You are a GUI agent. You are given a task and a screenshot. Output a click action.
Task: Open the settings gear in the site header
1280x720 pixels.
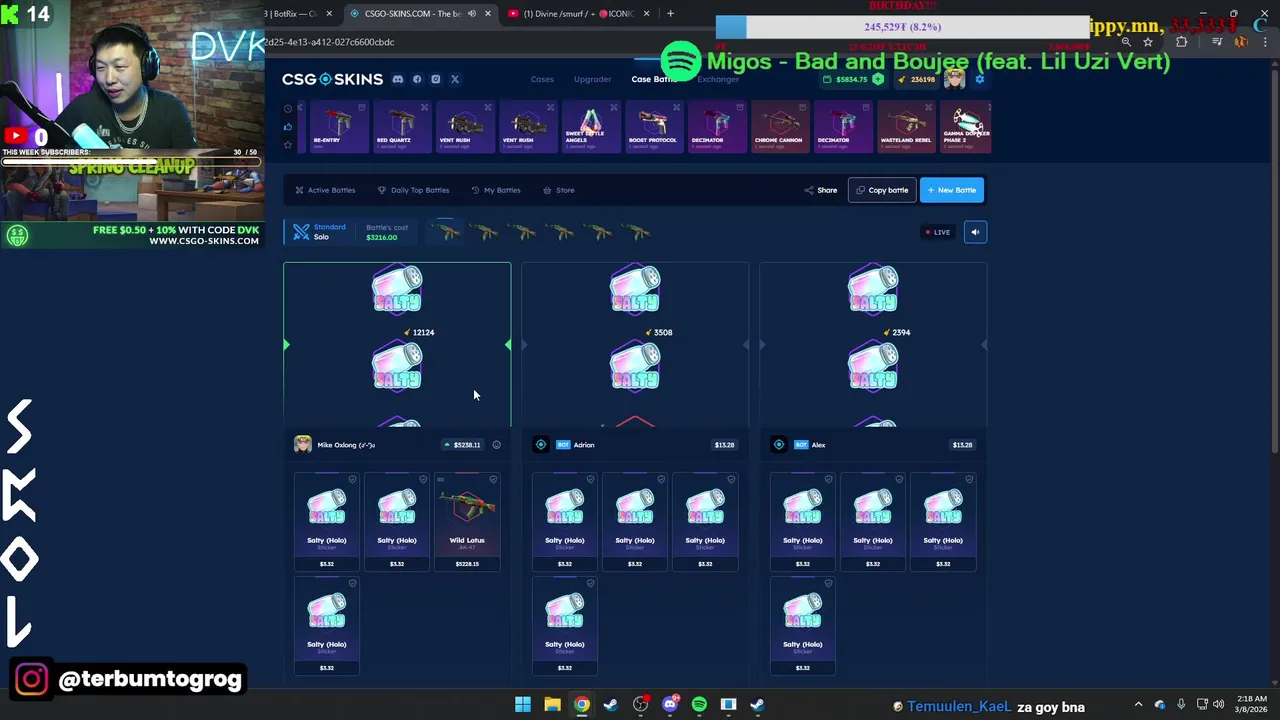pyautogui.click(x=980, y=79)
